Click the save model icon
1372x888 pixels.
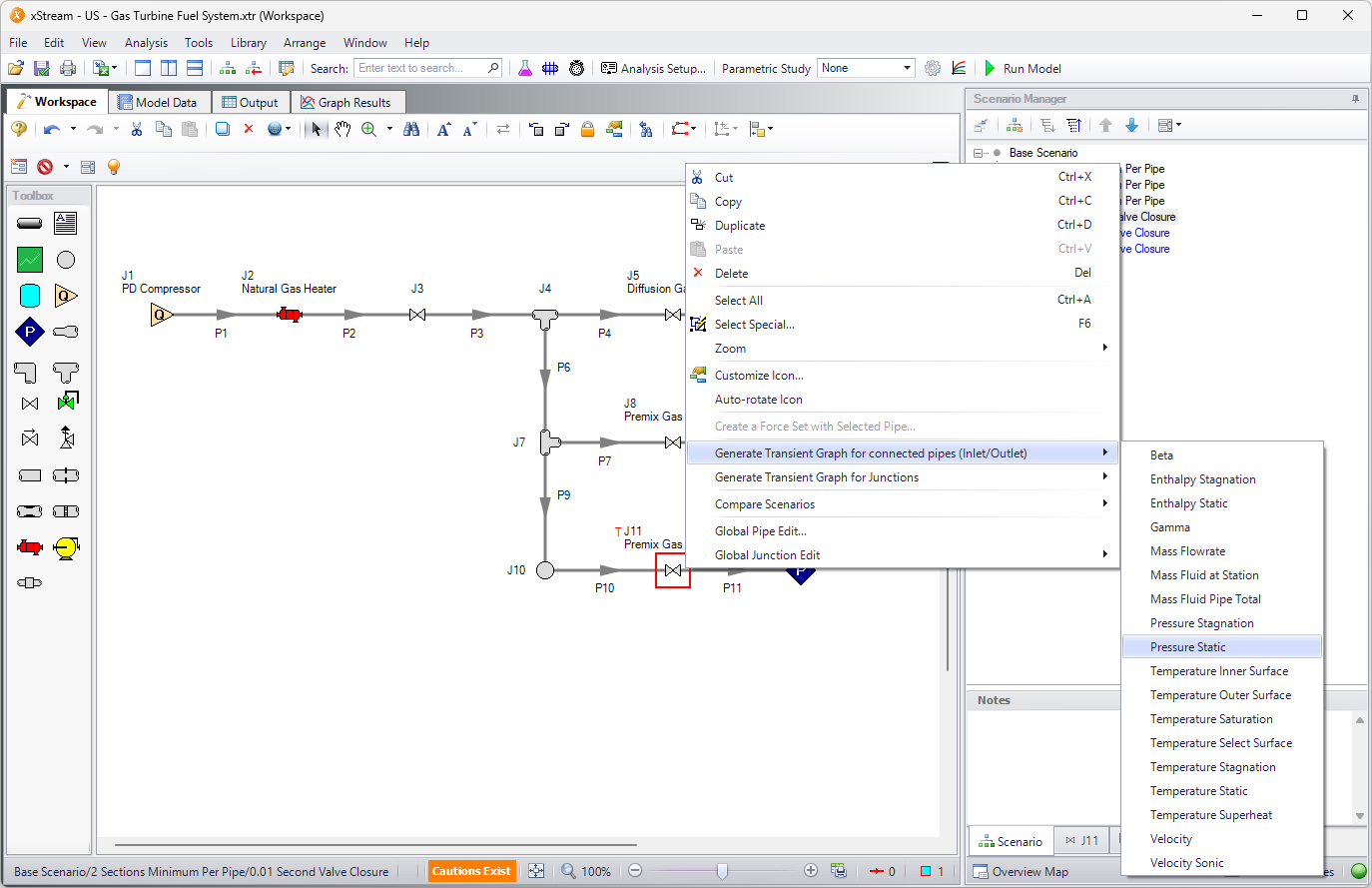(x=42, y=68)
